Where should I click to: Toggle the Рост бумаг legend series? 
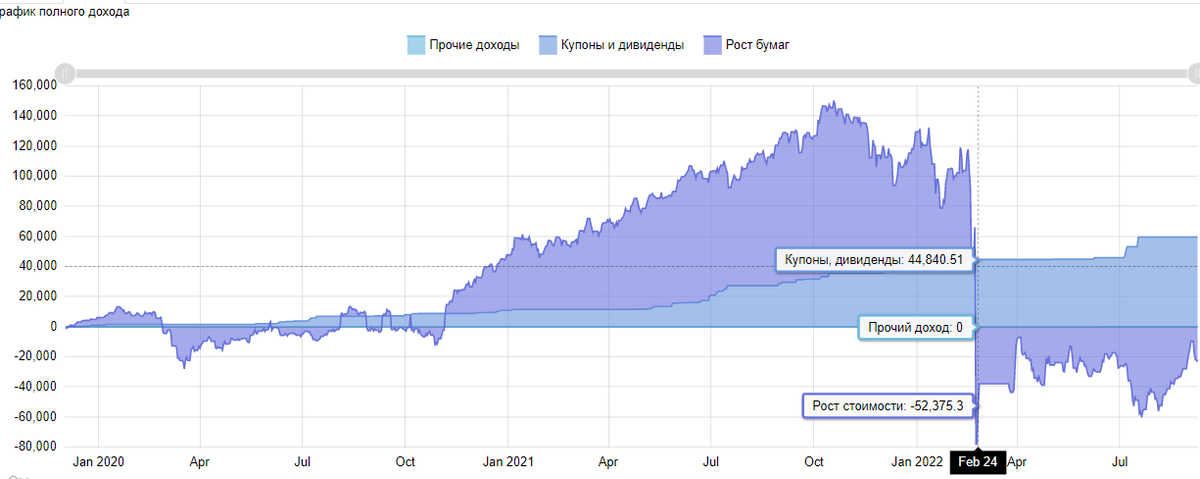pos(747,45)
